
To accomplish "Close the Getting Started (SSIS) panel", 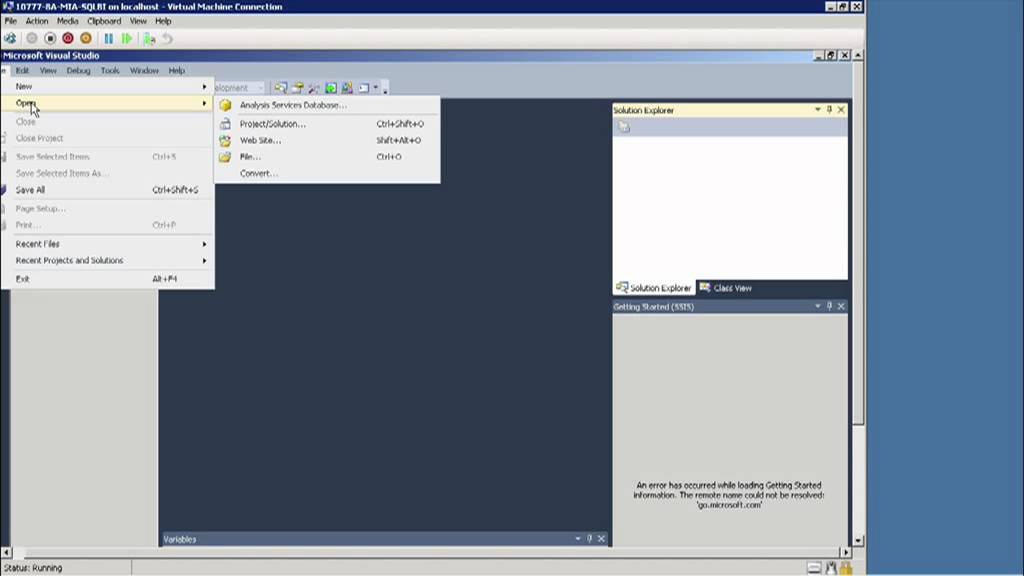I will tap(841, 306).
